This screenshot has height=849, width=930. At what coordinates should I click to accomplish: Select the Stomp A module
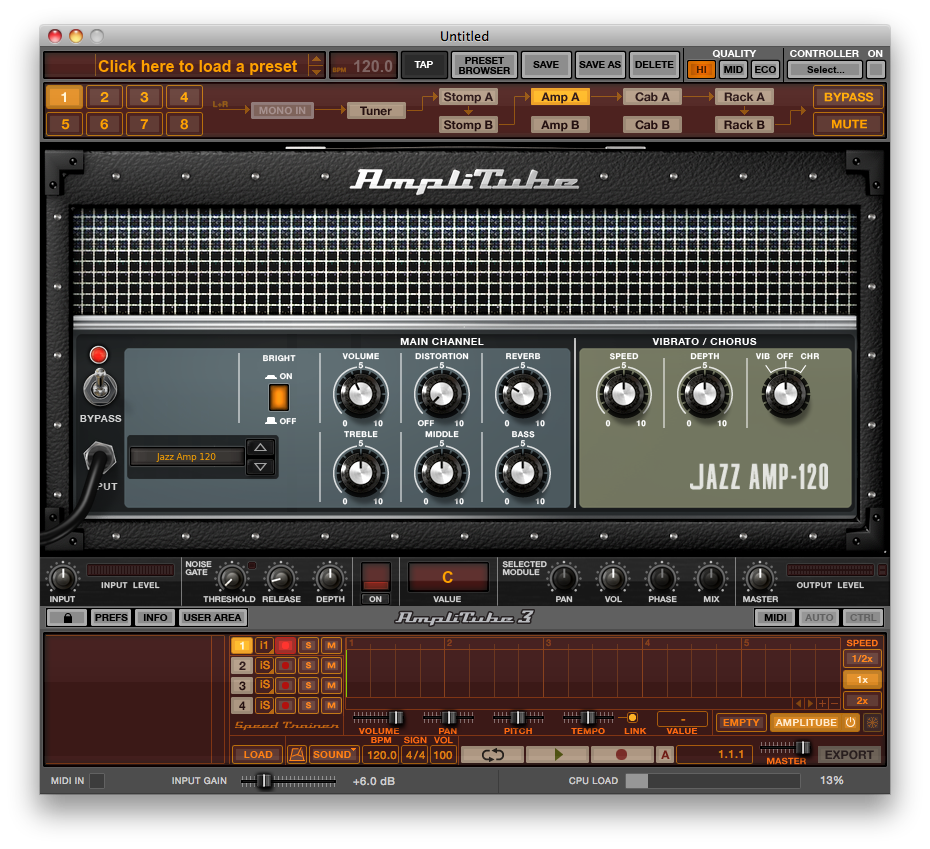pyautogui.click(x=468, y=97)
